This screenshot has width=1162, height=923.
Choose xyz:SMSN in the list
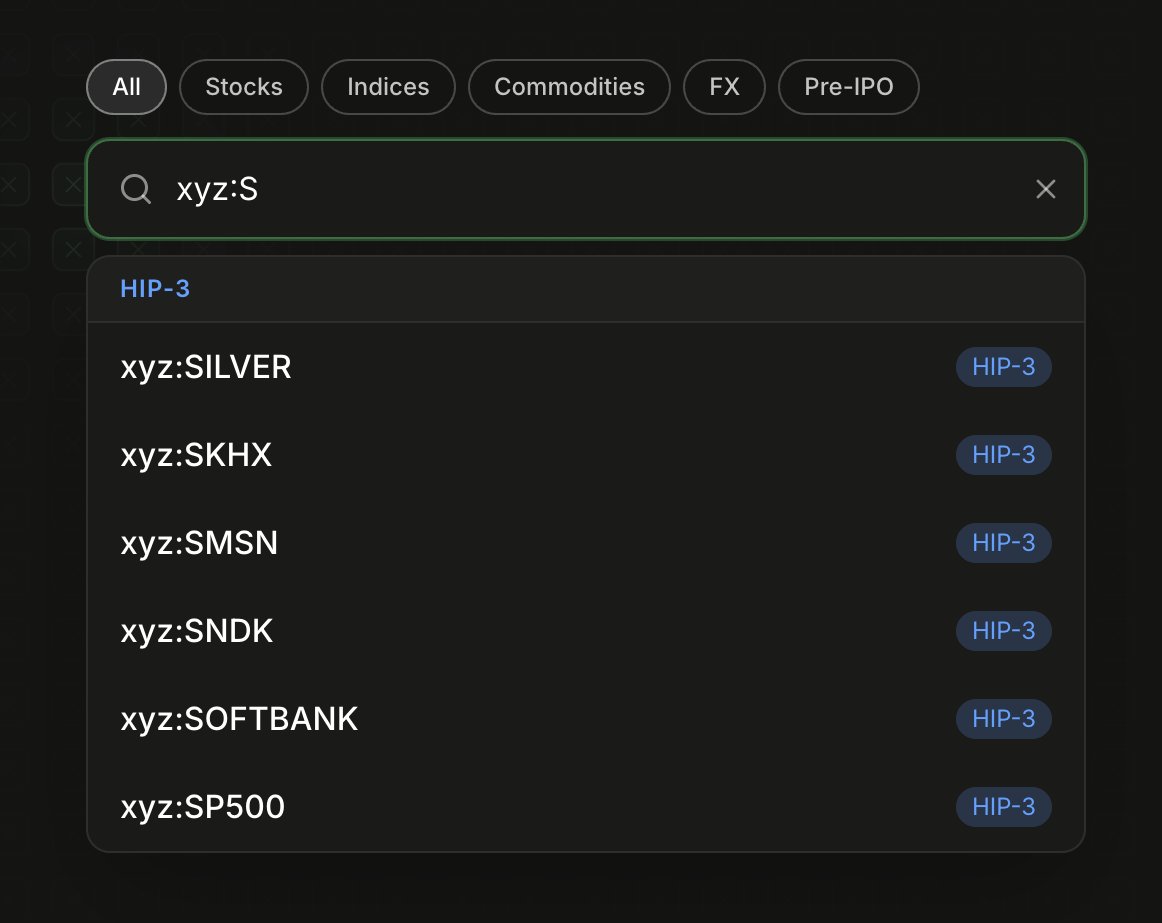coord(586,543)
